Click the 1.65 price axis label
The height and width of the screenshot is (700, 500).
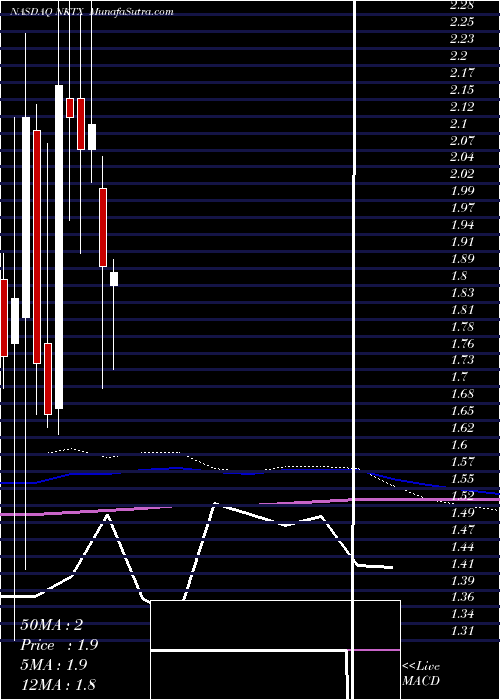pyautogui.click(x=462, y=411)
